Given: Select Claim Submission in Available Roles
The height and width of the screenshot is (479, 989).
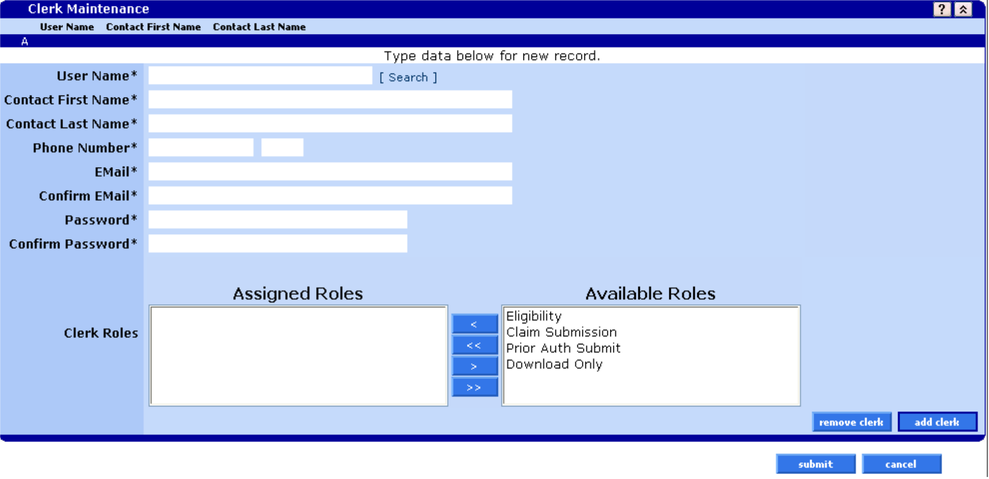Looking at the screenshot, I should click(561, 332).
